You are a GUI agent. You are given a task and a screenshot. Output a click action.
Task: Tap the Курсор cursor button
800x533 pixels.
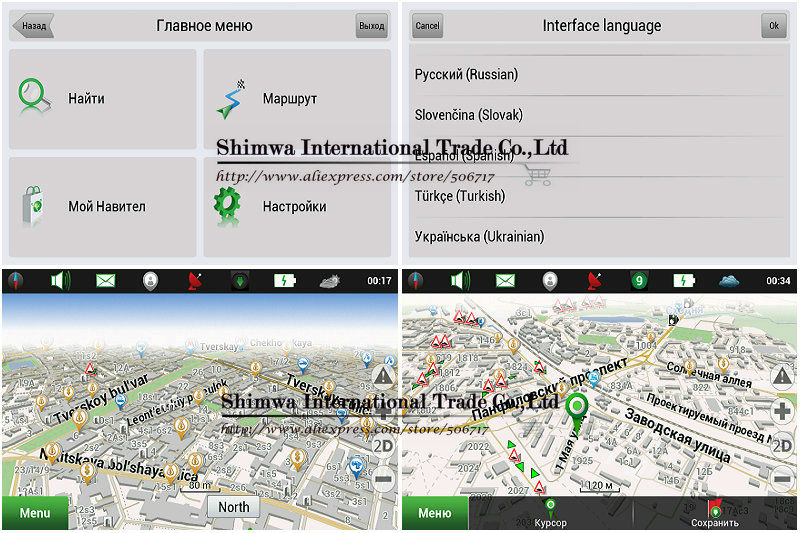tap(550, 514)
